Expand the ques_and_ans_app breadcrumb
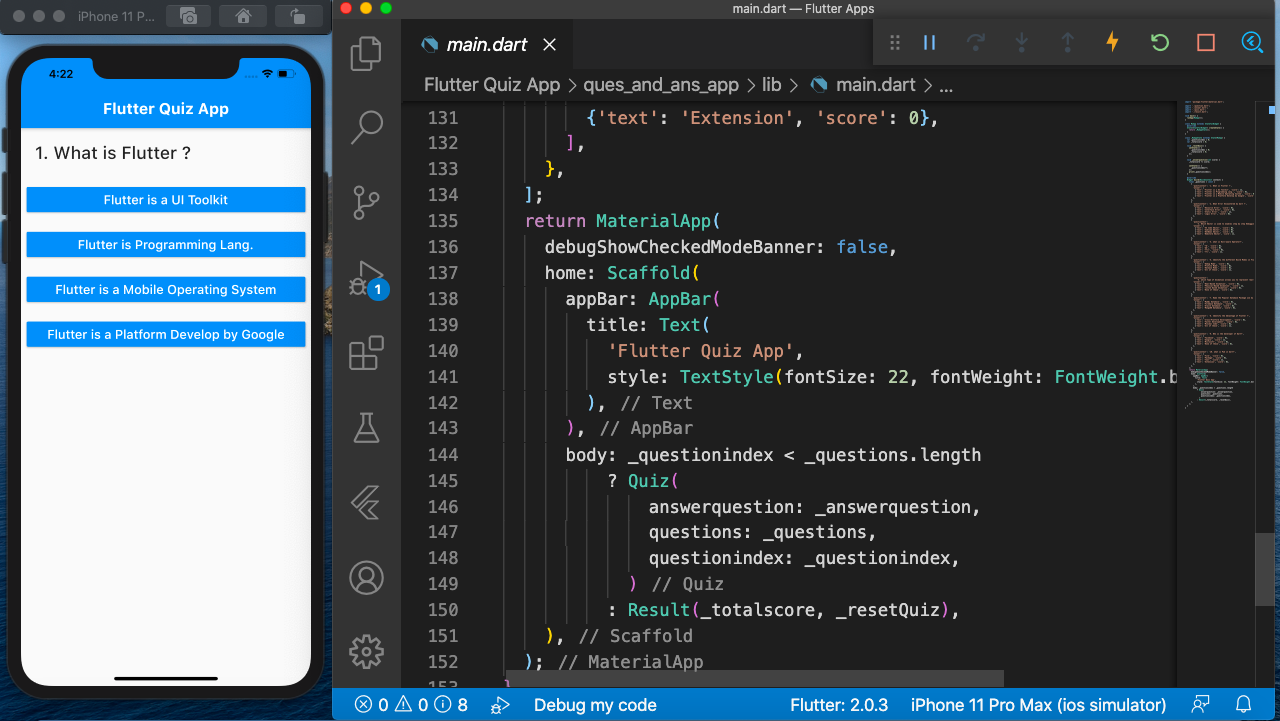The width and height of the screenshot is (1280, 721). (661, 85)
